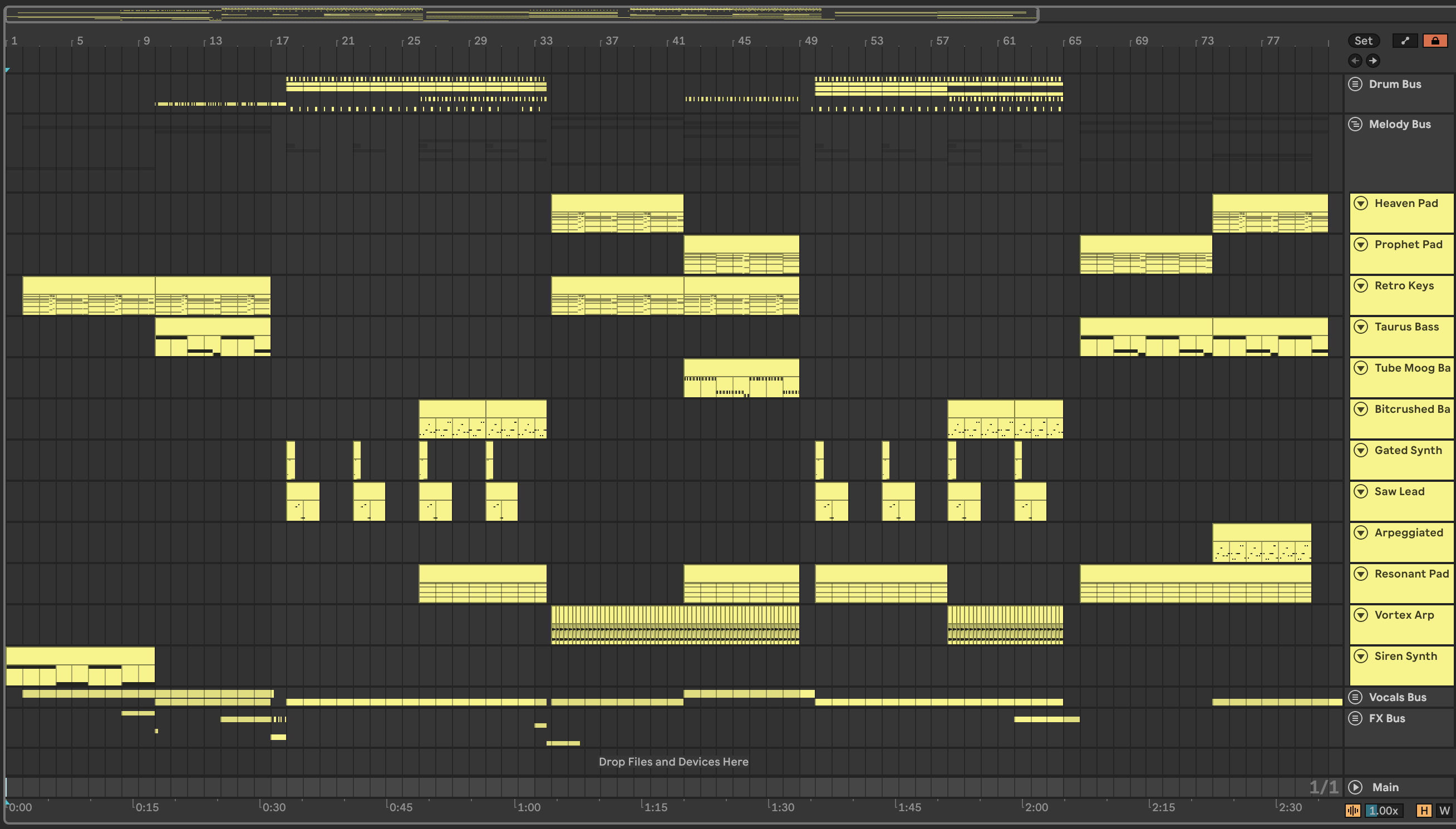This screenshot has height=829, width=1456.
Task: Select the Drum Bus track name
Action: [1395, 84]
